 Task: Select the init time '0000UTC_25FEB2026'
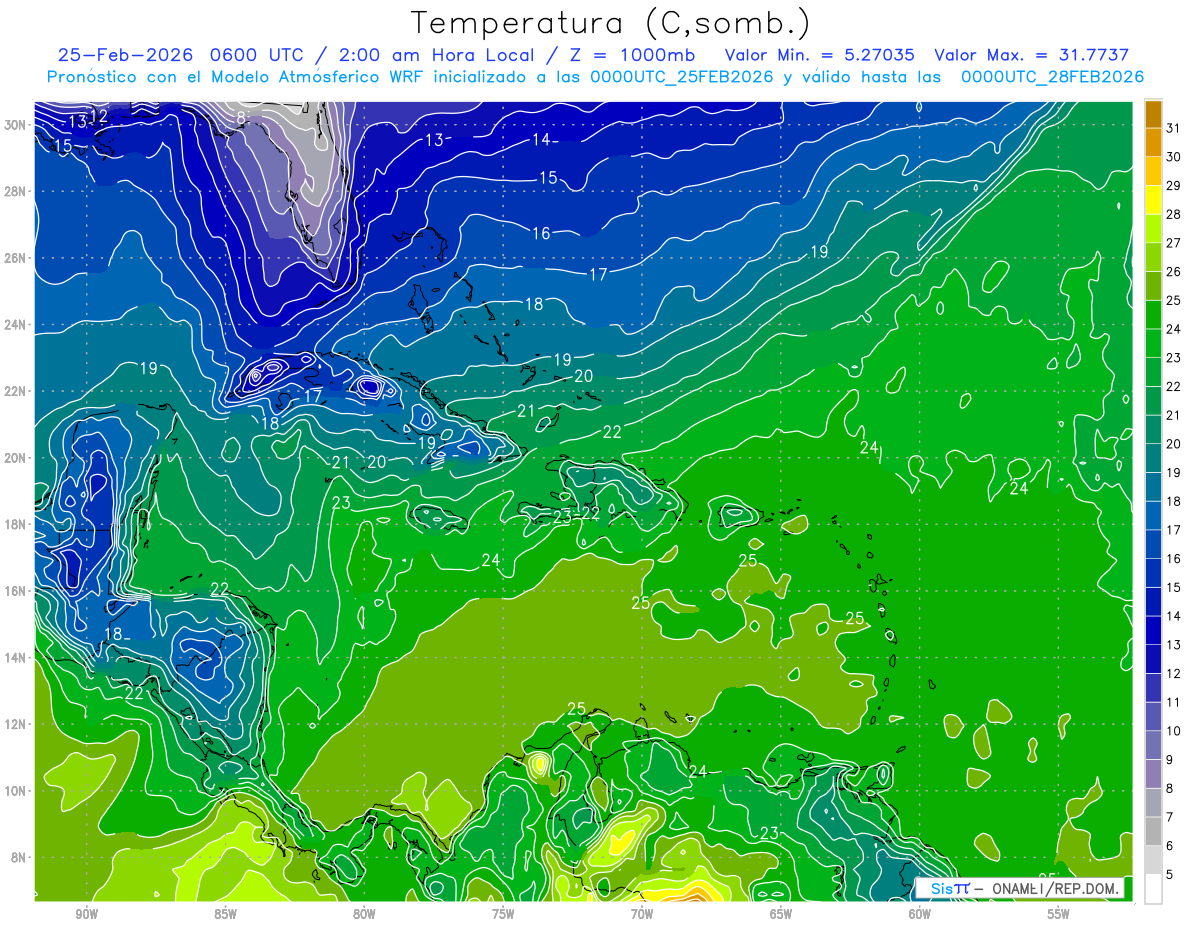[682, 77]
